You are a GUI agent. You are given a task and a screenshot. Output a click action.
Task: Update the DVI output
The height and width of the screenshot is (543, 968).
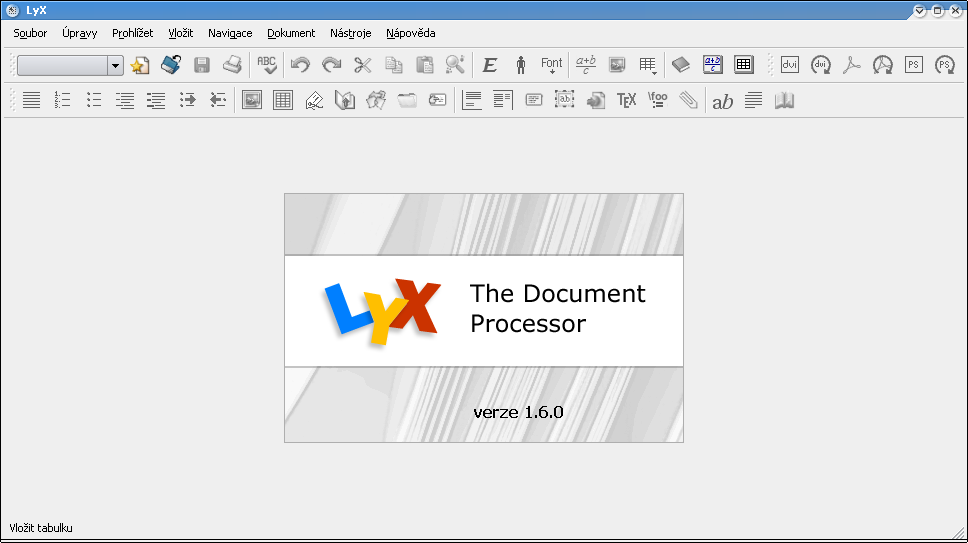tap(821, 65)
